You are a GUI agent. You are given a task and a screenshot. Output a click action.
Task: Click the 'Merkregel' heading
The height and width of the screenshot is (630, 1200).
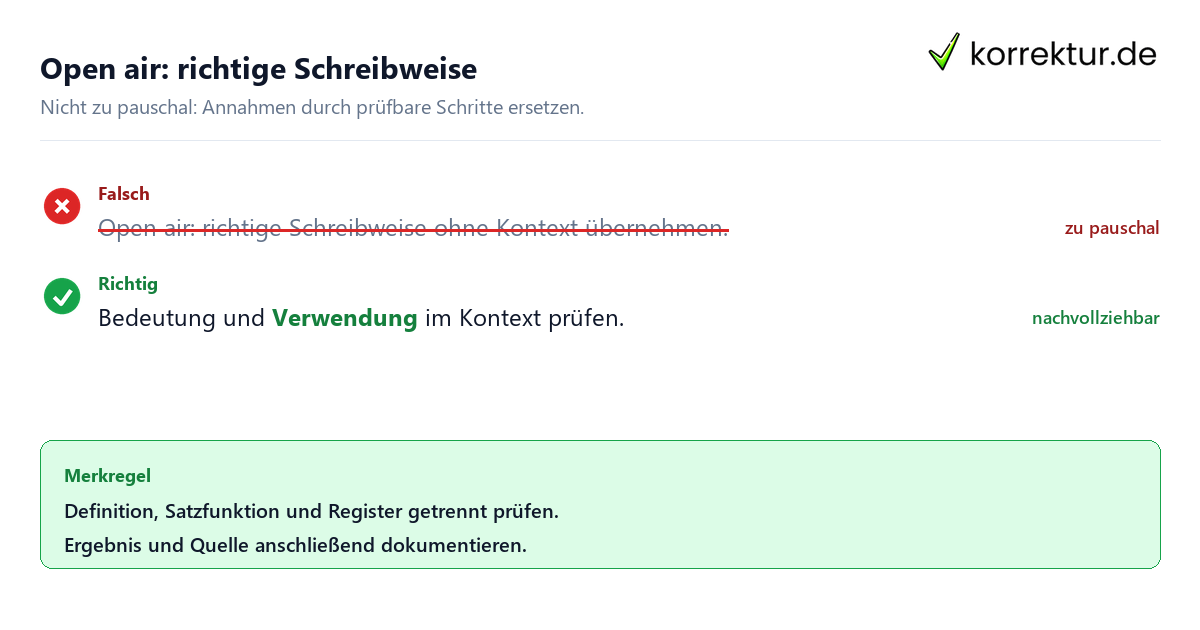point(107,476)
